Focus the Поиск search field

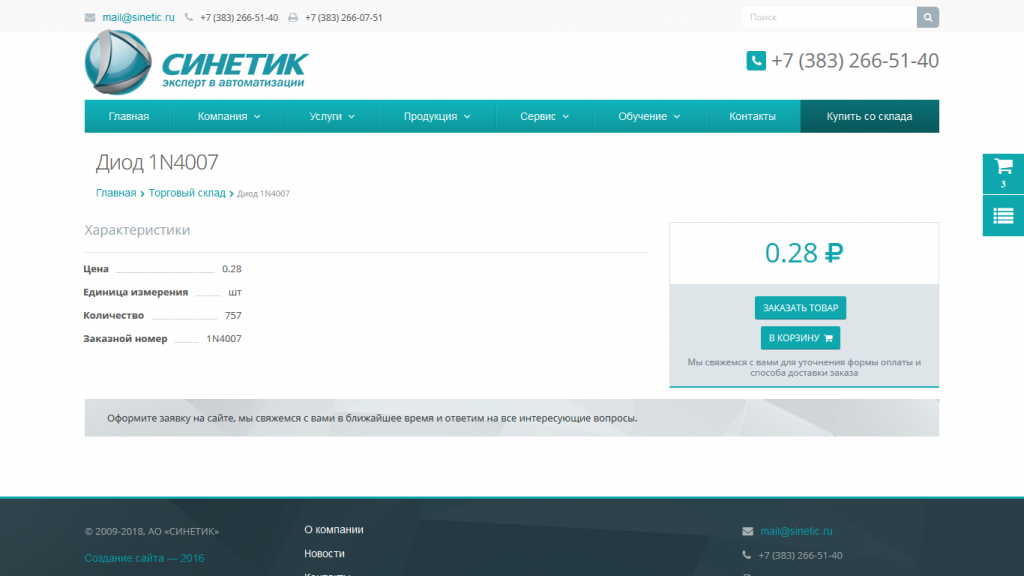[x=829, y=17]
